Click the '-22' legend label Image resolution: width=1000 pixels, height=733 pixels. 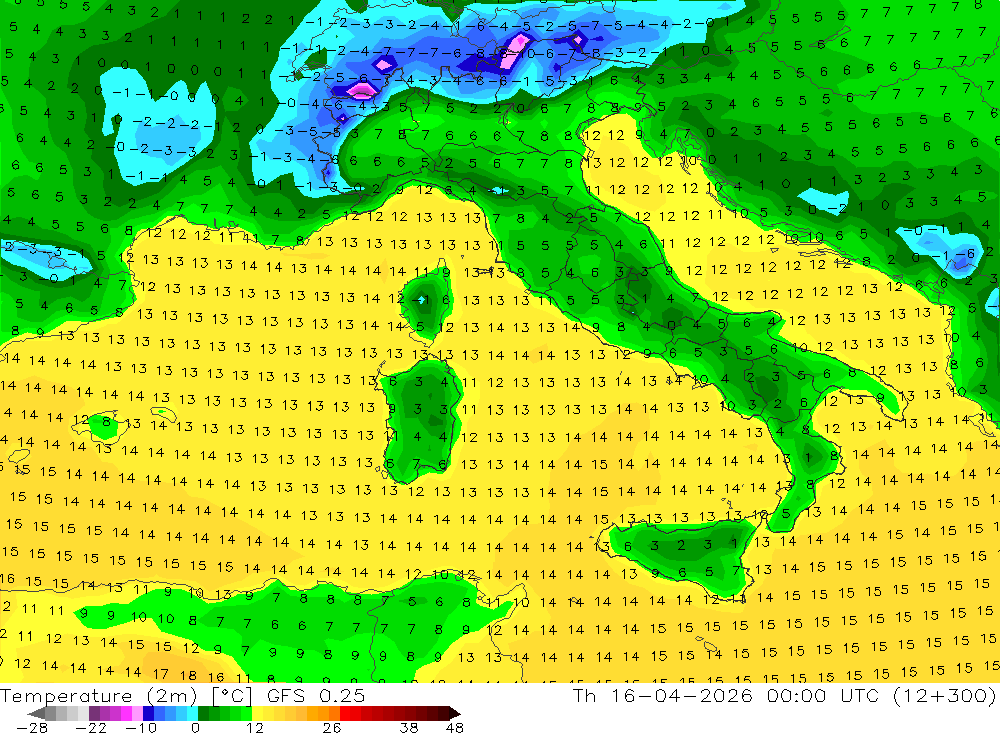point(91,728)
